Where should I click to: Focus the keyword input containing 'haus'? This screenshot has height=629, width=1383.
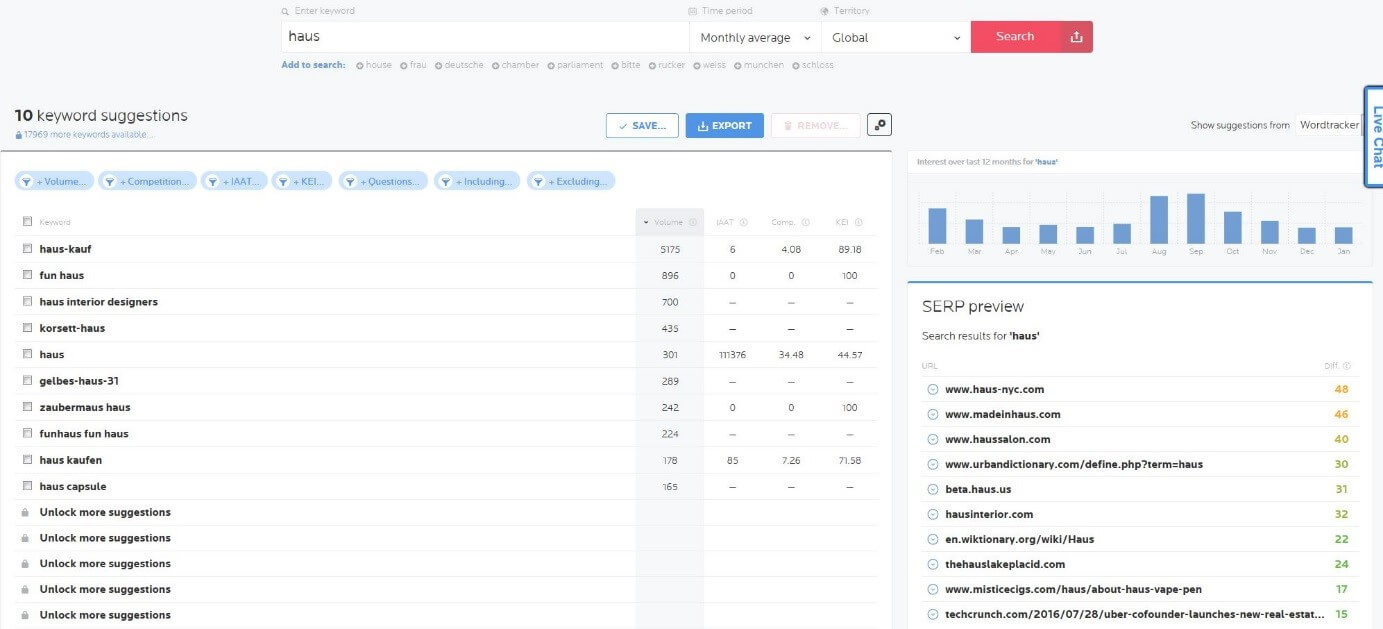(x=485, y=37)
